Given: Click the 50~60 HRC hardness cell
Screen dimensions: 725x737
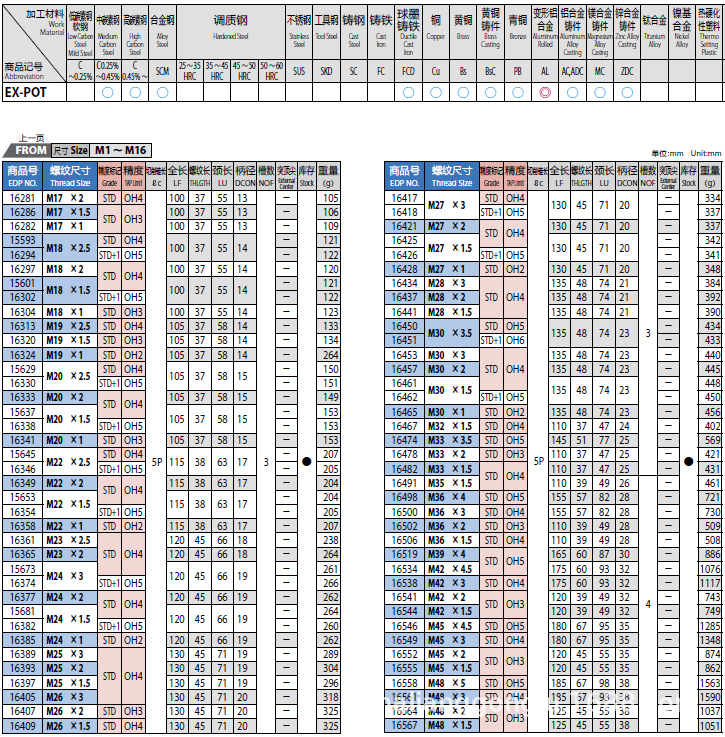Looking at the screenshot, I should click(272, 71).
